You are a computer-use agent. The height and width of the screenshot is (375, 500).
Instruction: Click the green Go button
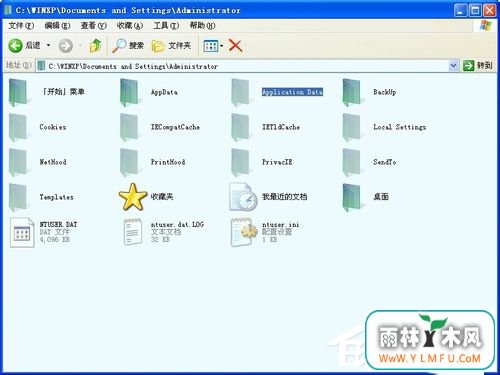point(478,65)
